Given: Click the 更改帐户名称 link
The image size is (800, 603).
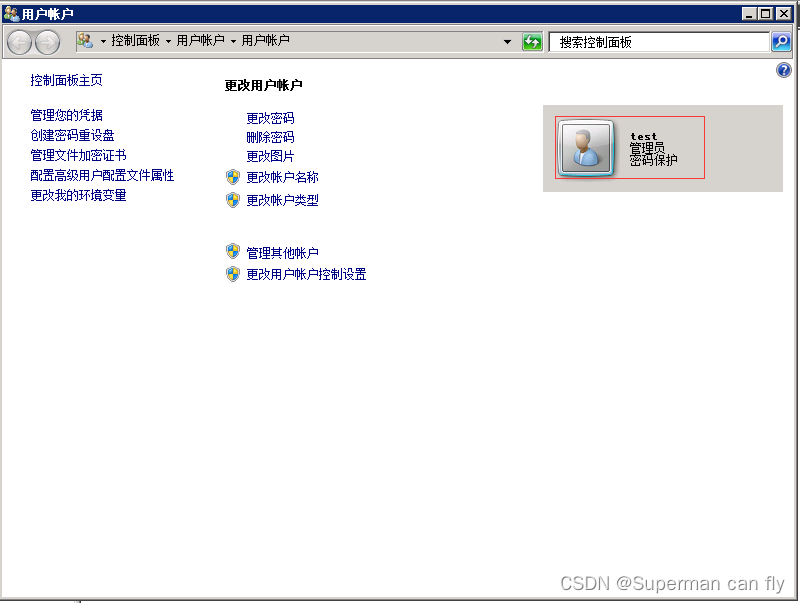Looking at the screenshot, I should coord(283,177).
